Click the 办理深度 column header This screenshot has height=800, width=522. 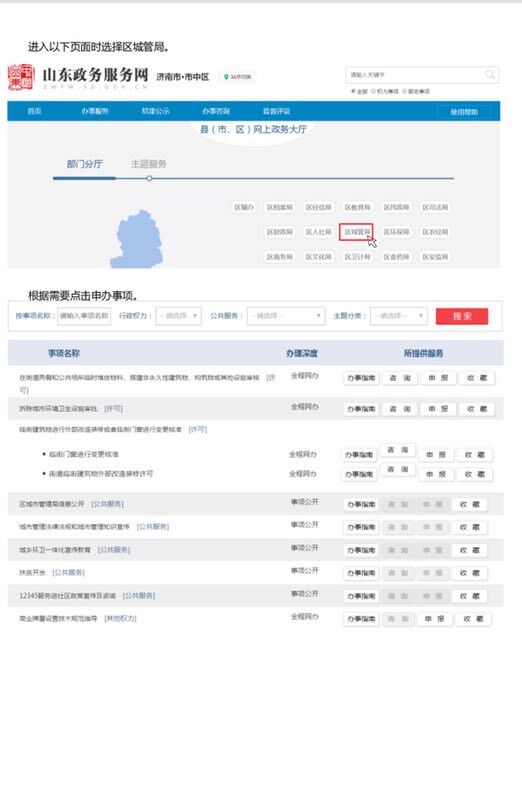point(302,353)
